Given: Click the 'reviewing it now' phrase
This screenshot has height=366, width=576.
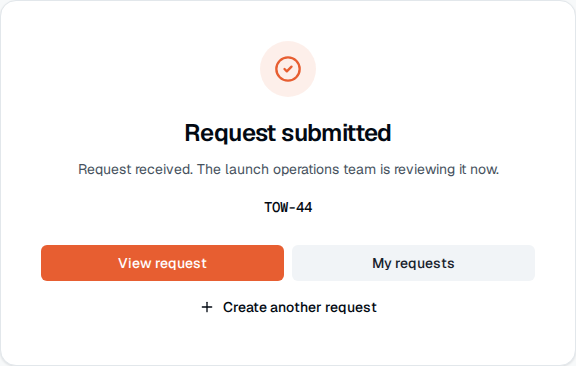Looking at the screenshot, I should (446, 169).
